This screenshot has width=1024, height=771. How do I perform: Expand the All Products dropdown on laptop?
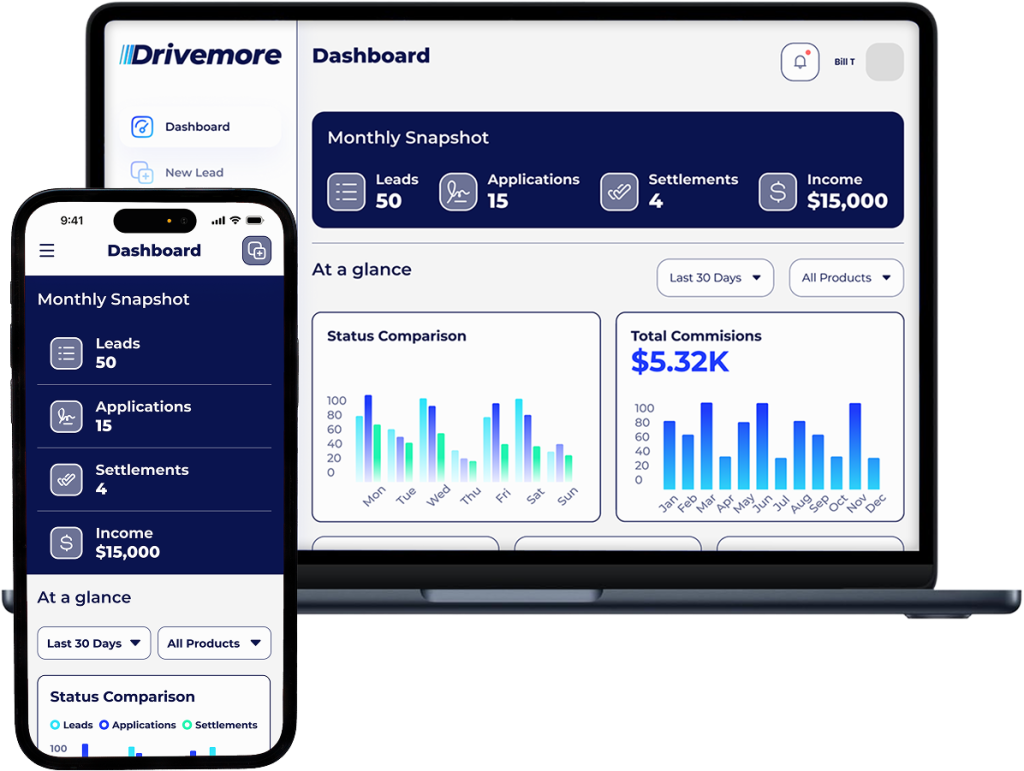click(846, 278)
